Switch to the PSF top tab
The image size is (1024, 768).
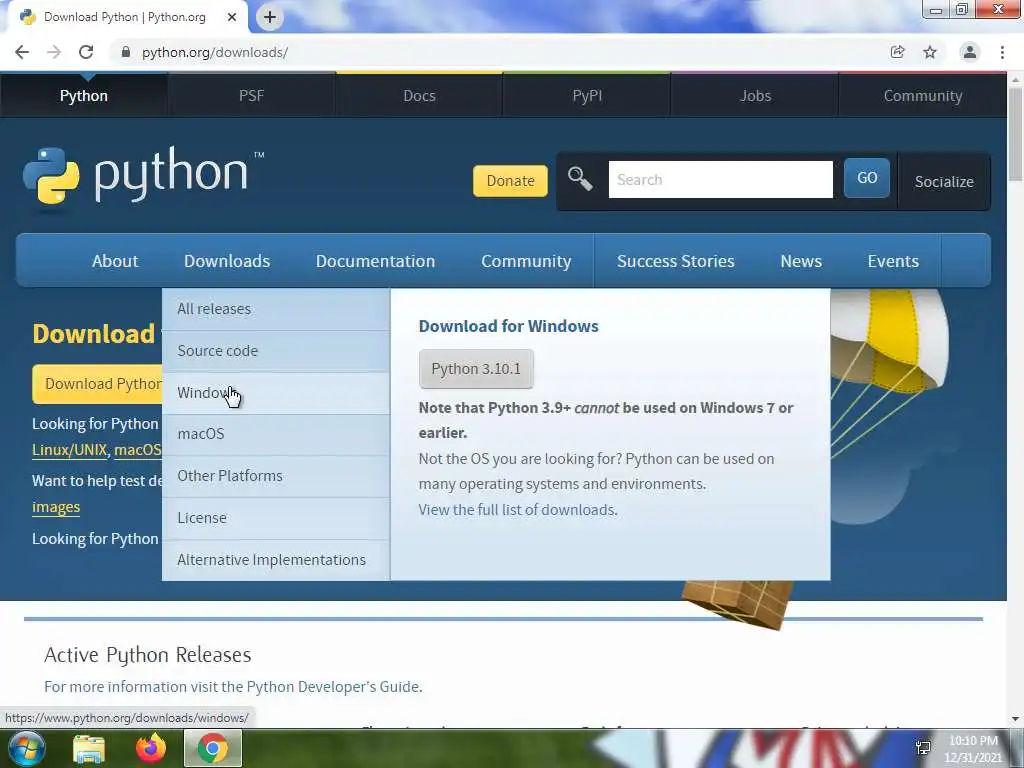(x=251, y=95)
